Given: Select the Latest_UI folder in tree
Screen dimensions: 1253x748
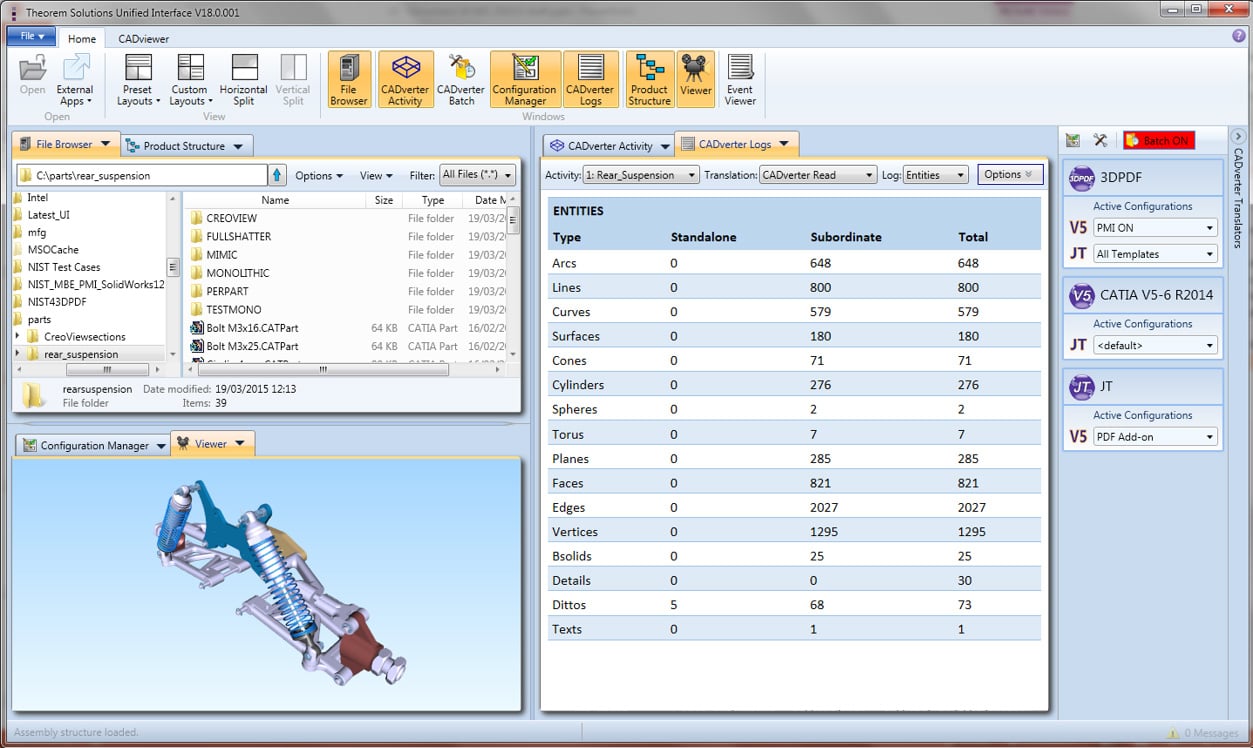Looking at the screenshot, I should click(49, 215).
